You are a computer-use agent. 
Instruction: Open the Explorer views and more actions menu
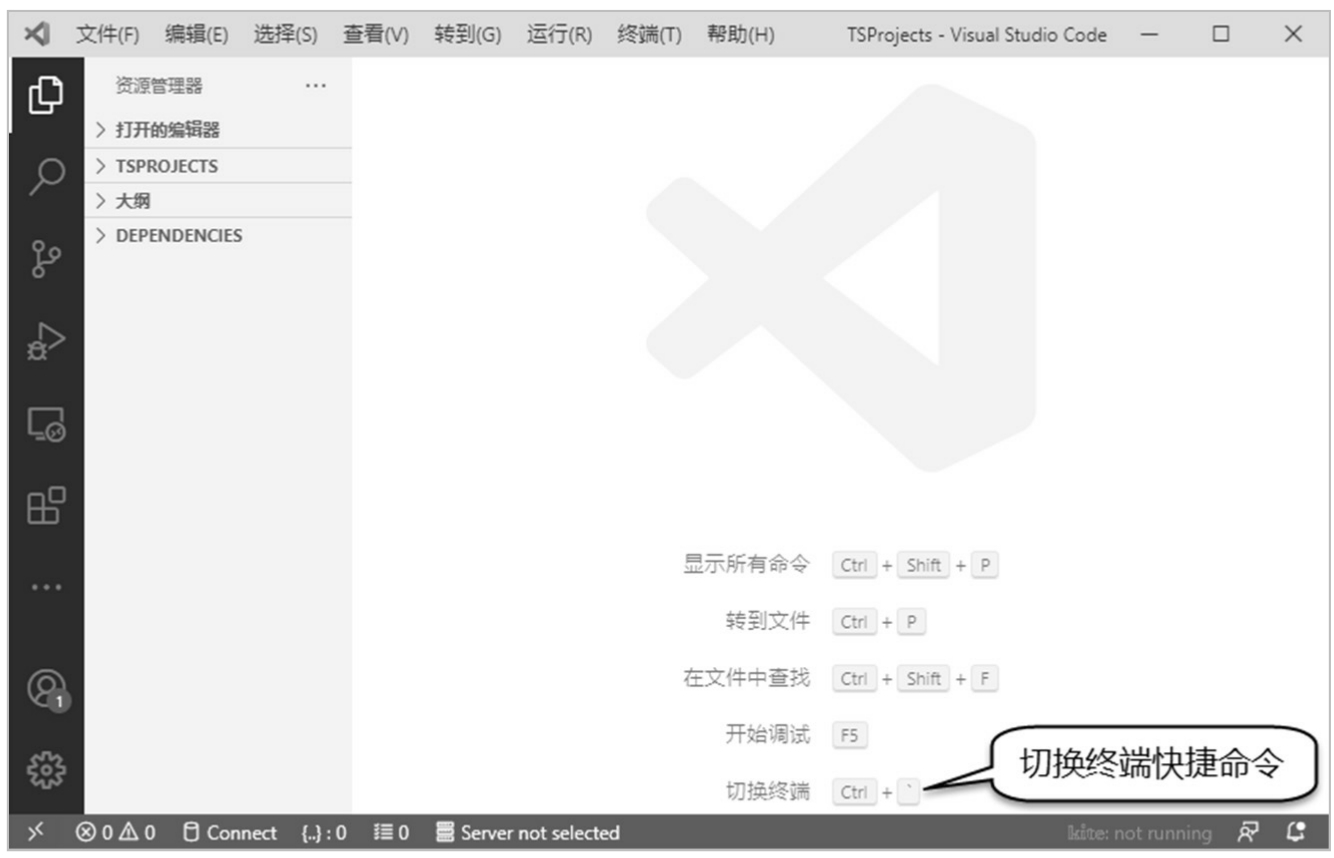click(x=316, y=86)
